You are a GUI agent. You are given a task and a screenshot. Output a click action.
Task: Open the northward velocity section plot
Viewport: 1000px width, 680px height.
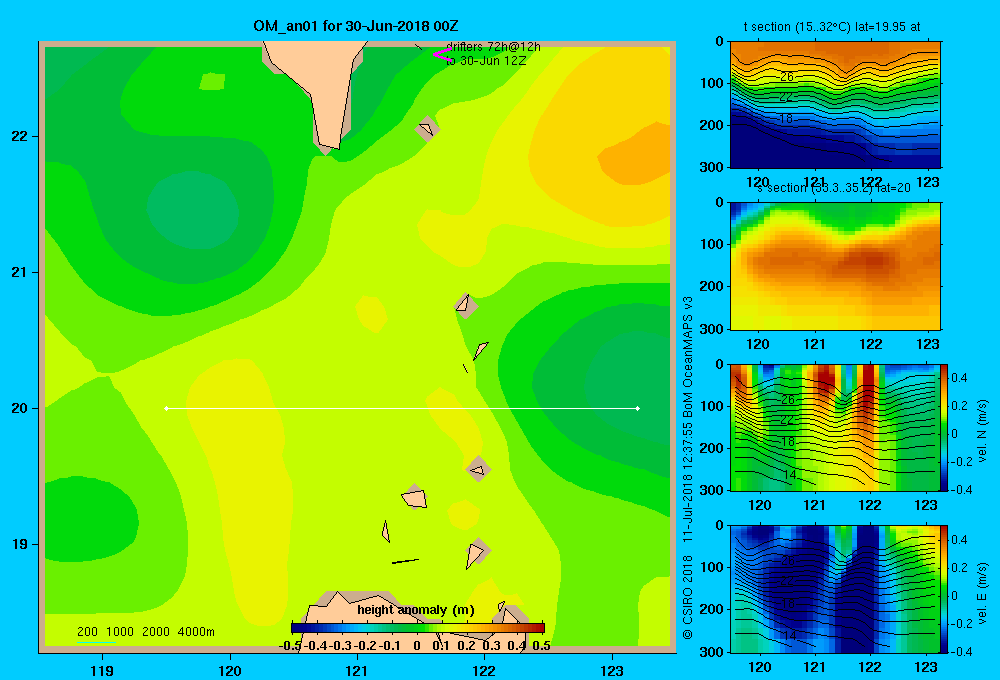pos(835,427)
